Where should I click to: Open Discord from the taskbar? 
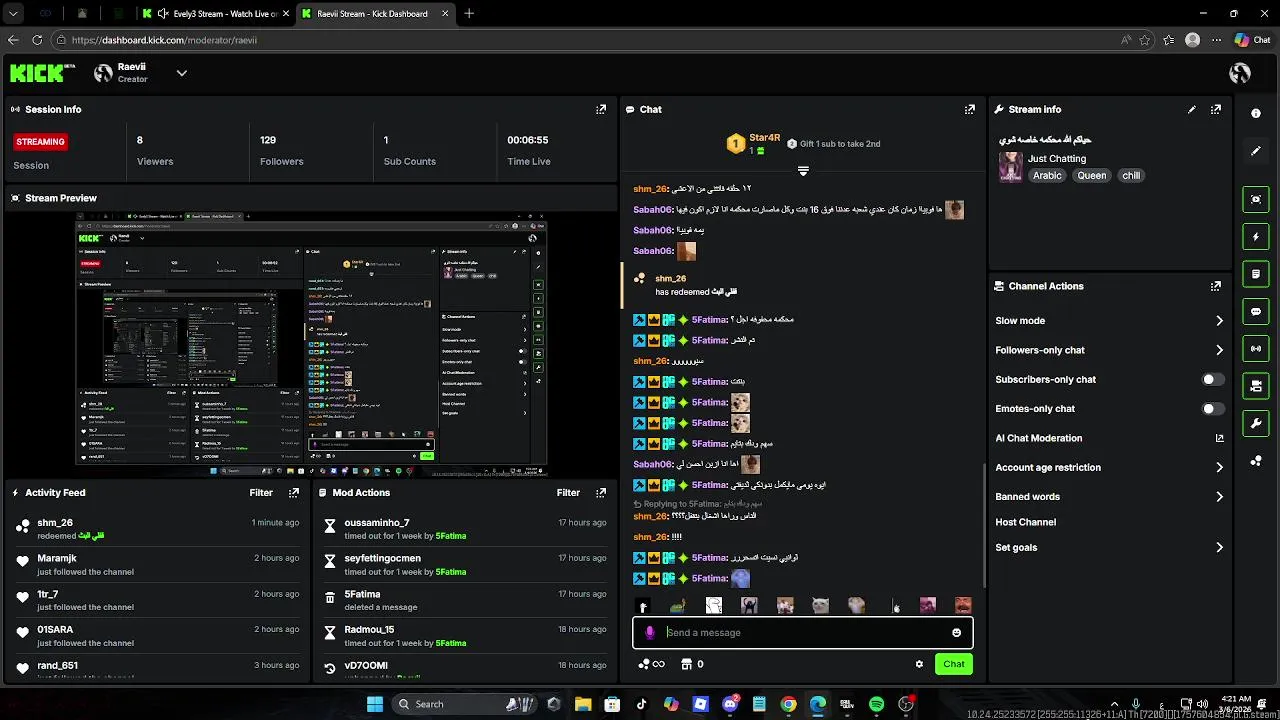click(x=730, y=704)
